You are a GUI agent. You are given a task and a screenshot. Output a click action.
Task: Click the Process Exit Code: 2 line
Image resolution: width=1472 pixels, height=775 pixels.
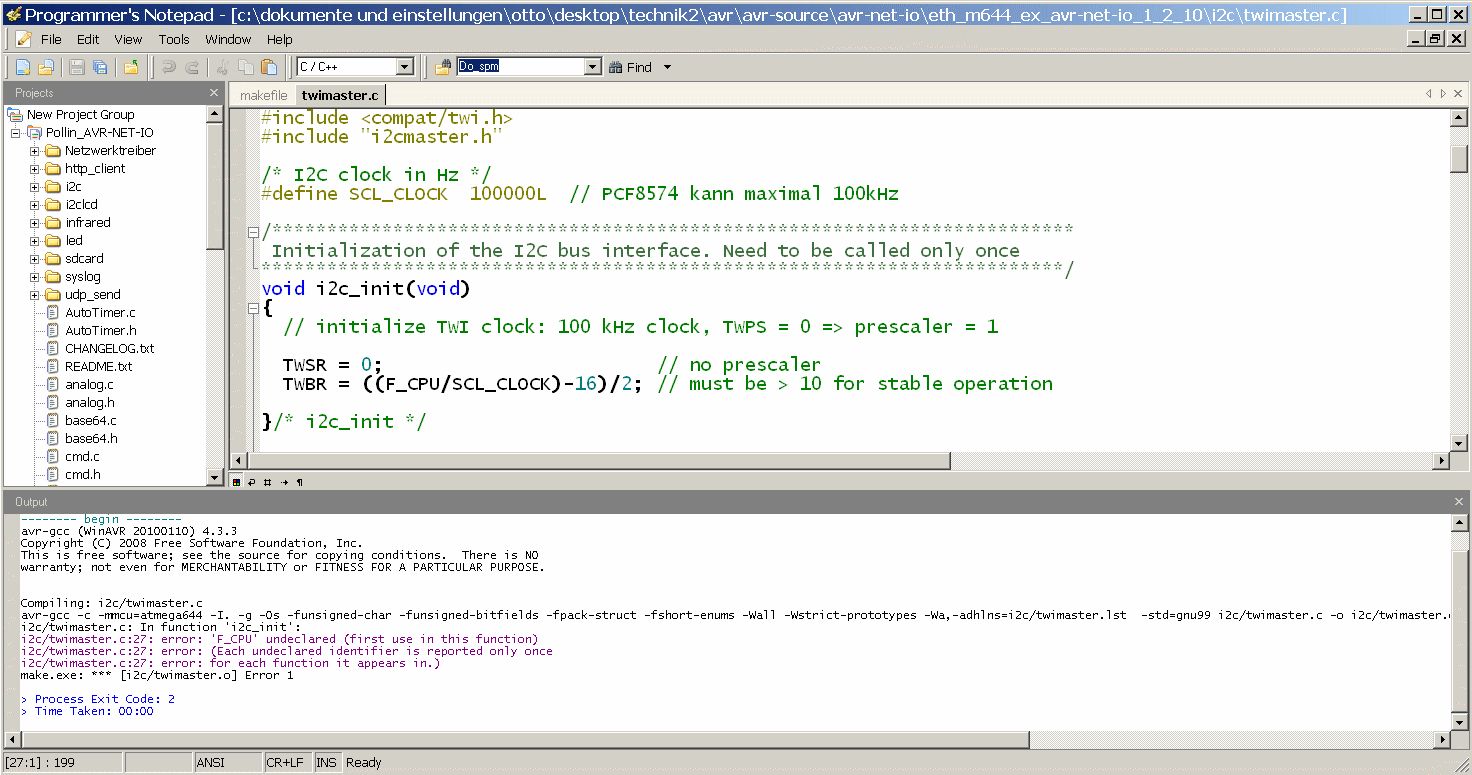coord(98,699)
